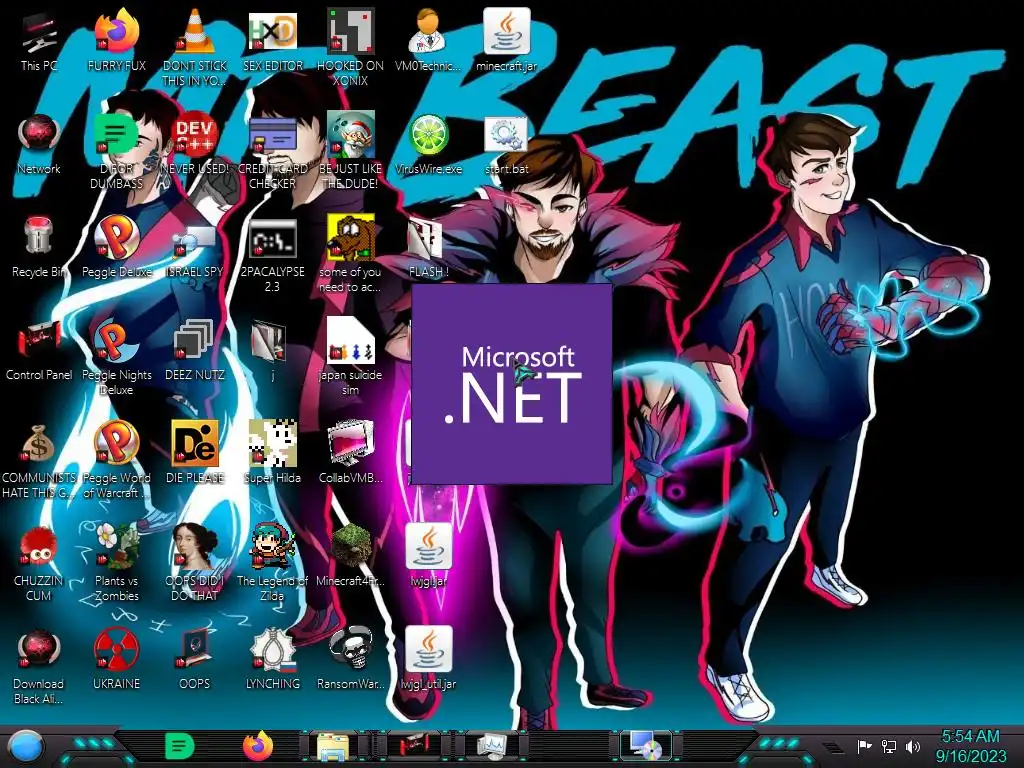Open the Minecraft4Fr... grass block icon
This screenshot has width=1024, height=768.
tap(350, 556)
